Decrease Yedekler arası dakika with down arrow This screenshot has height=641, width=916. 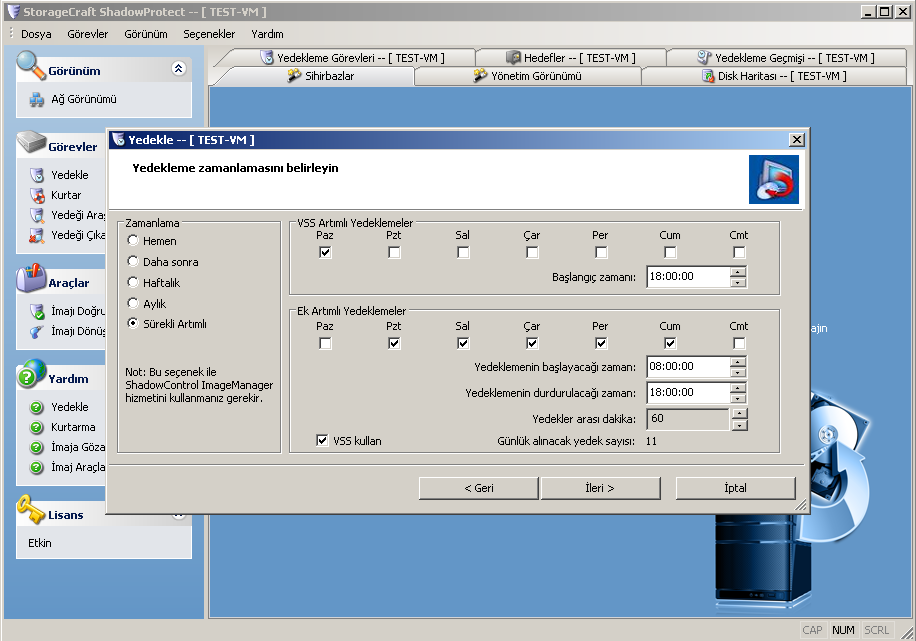point(740,425)
